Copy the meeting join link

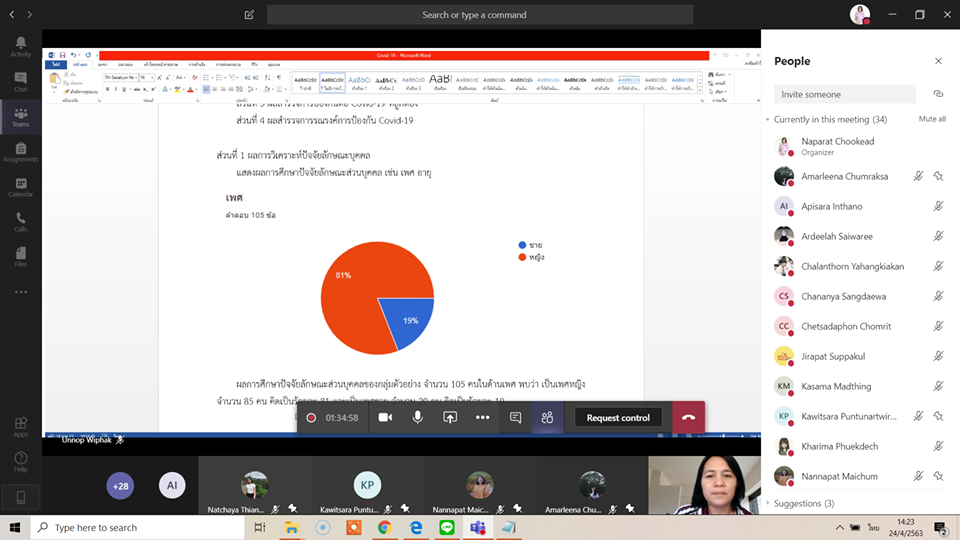938,94
